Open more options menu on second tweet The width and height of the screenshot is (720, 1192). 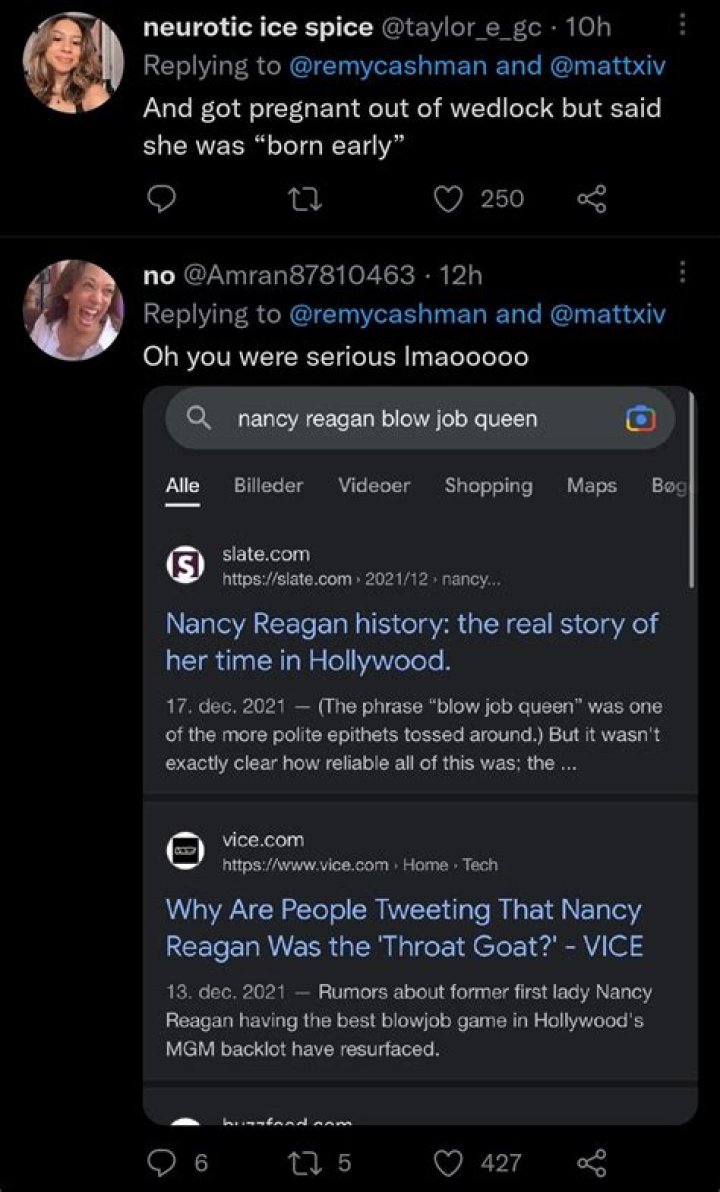coord(683,272)
